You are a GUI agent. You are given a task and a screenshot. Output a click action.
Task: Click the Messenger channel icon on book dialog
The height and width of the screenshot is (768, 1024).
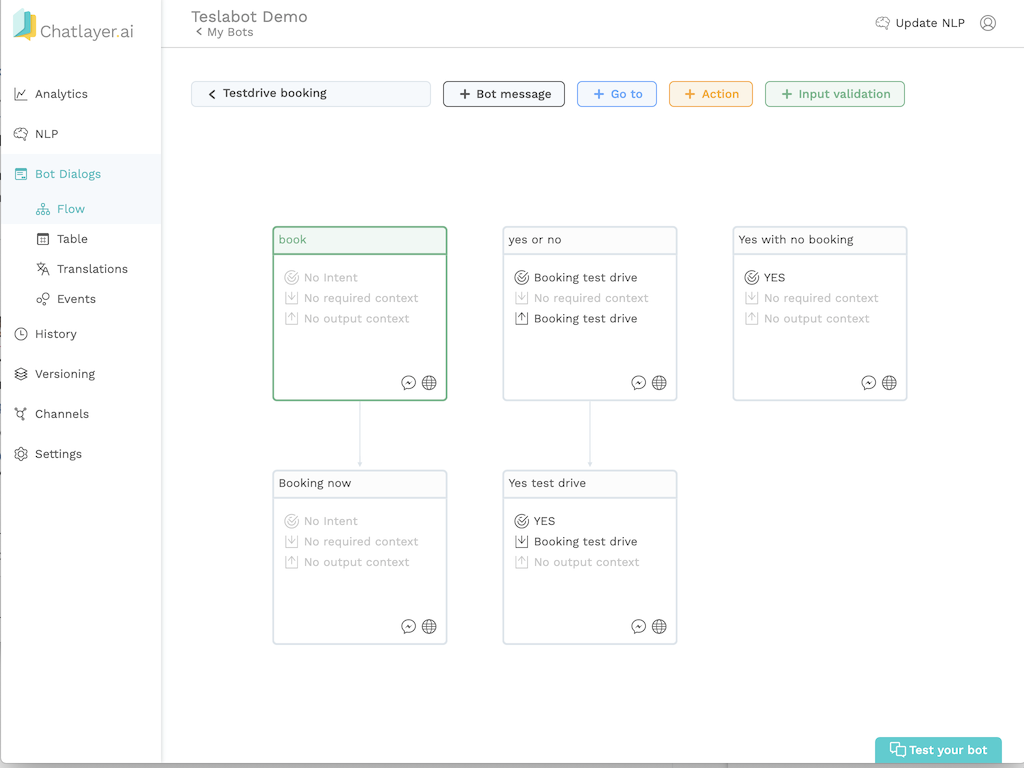pyautogui.click(x=409, y=382)
